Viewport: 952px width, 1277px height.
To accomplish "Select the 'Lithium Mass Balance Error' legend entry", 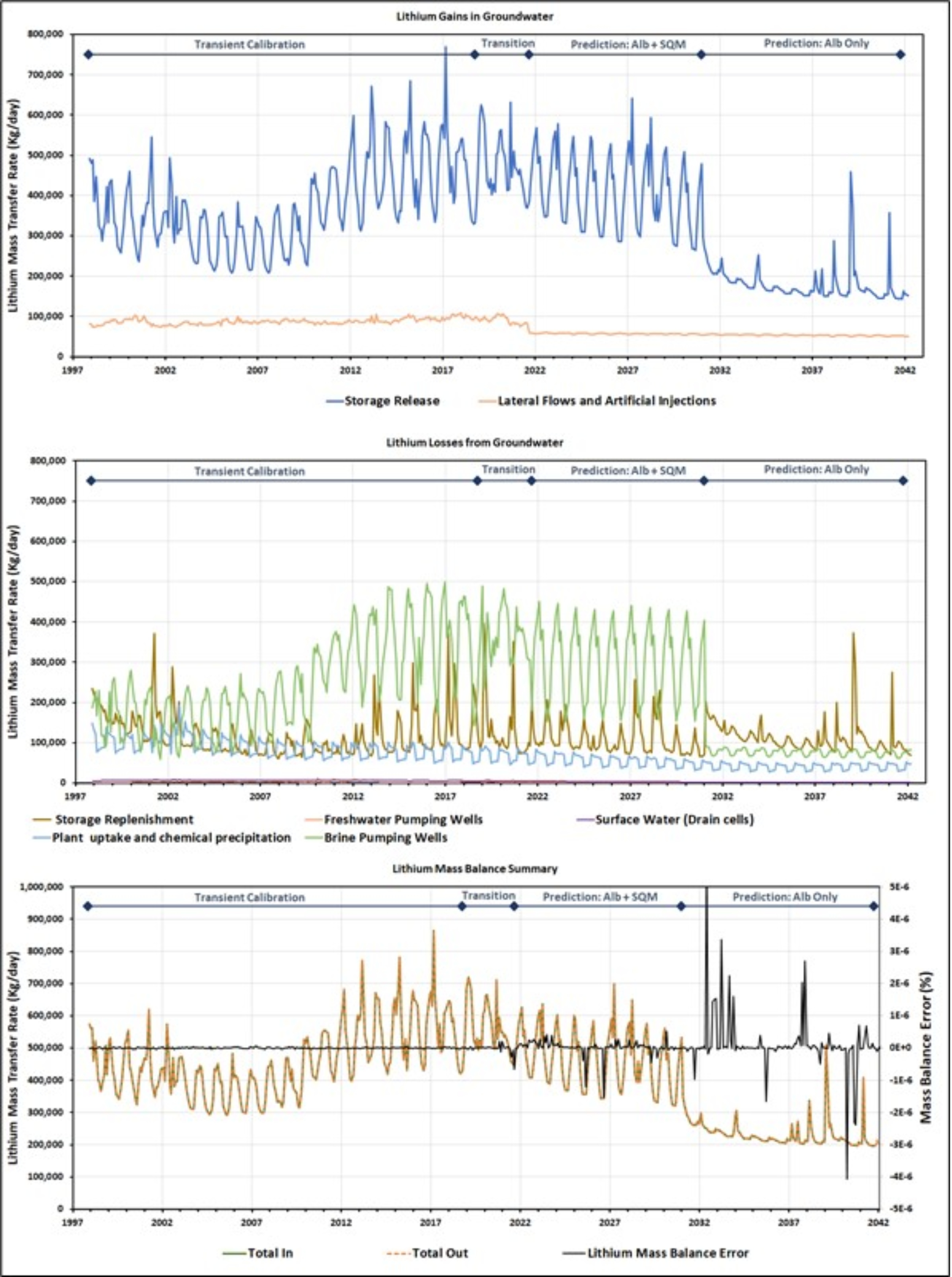I will click(x=656, y=1253).
